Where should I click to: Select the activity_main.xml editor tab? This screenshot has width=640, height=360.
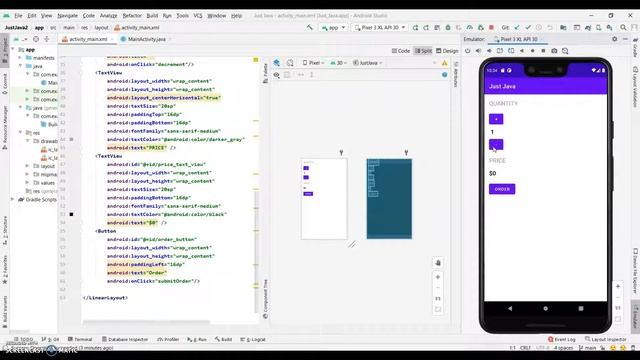pyautogui.click(x=88, y=39)
